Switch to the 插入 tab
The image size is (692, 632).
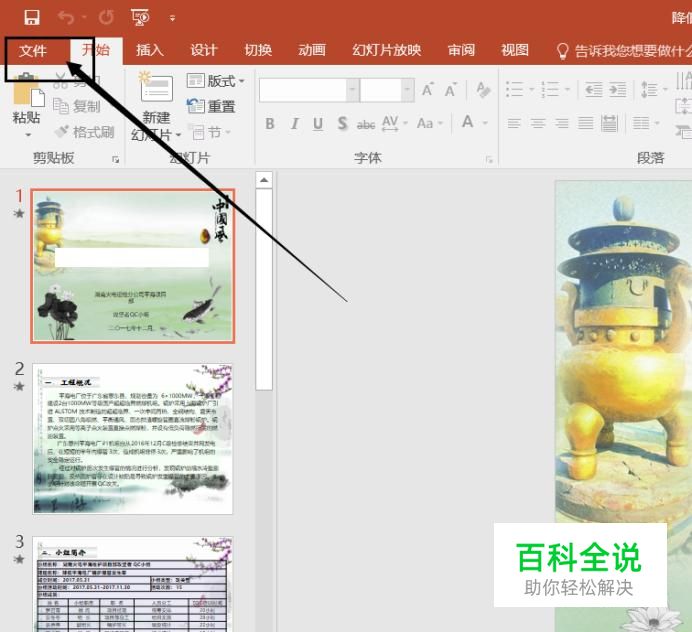[x=150, y=50]
